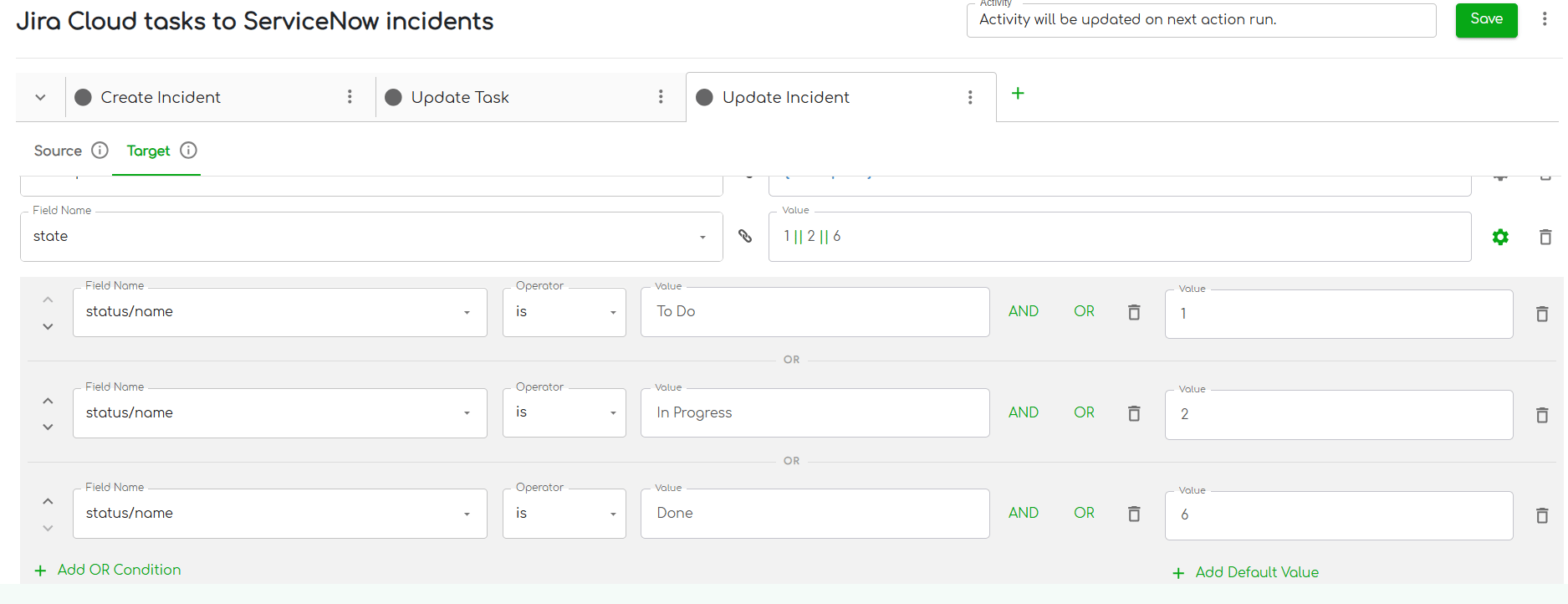Open the top-right more options menu
The width and height of the screenshot is (1568, 604).
pos(1545,19)
